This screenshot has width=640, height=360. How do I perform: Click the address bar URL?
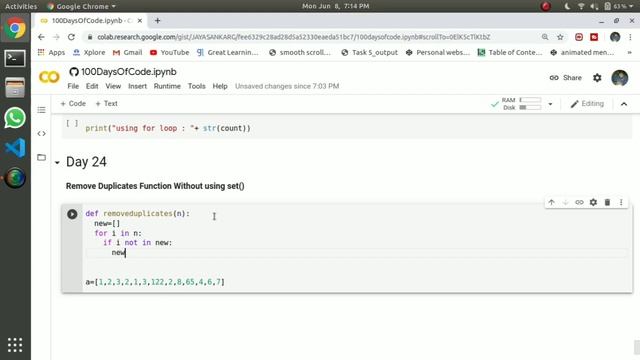293,37
